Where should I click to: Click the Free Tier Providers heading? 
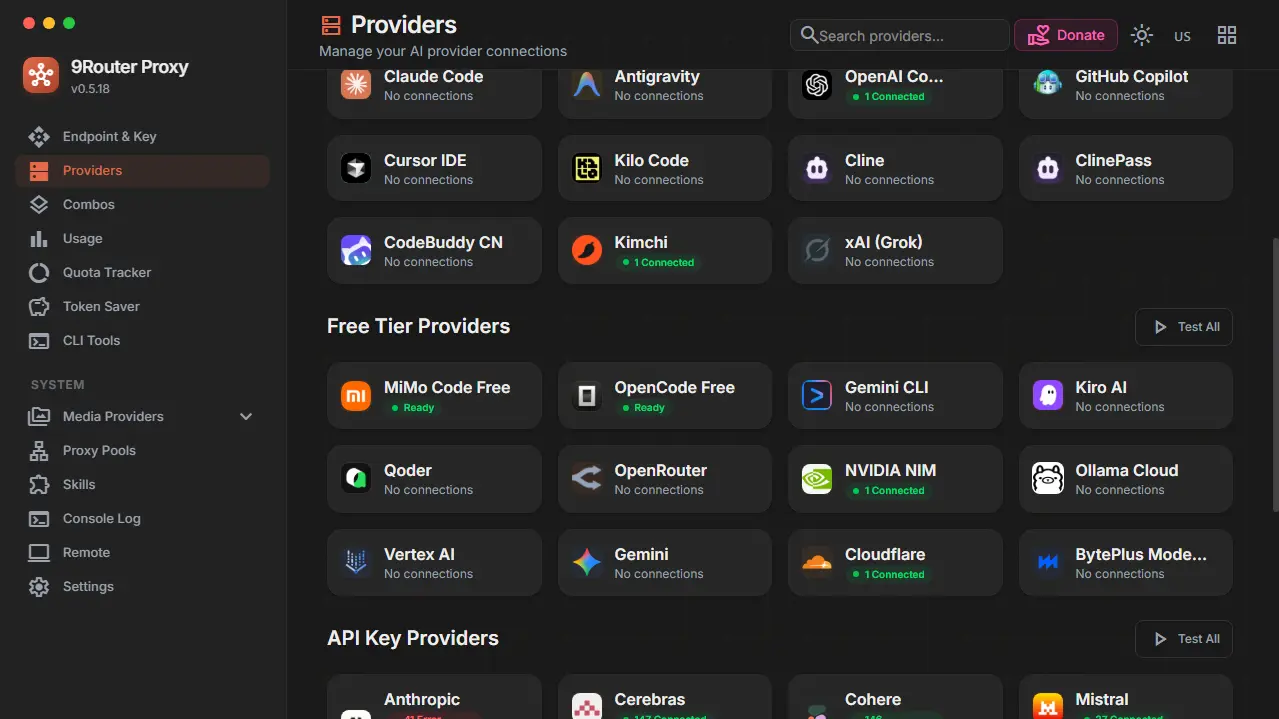(x=418, y=326)
